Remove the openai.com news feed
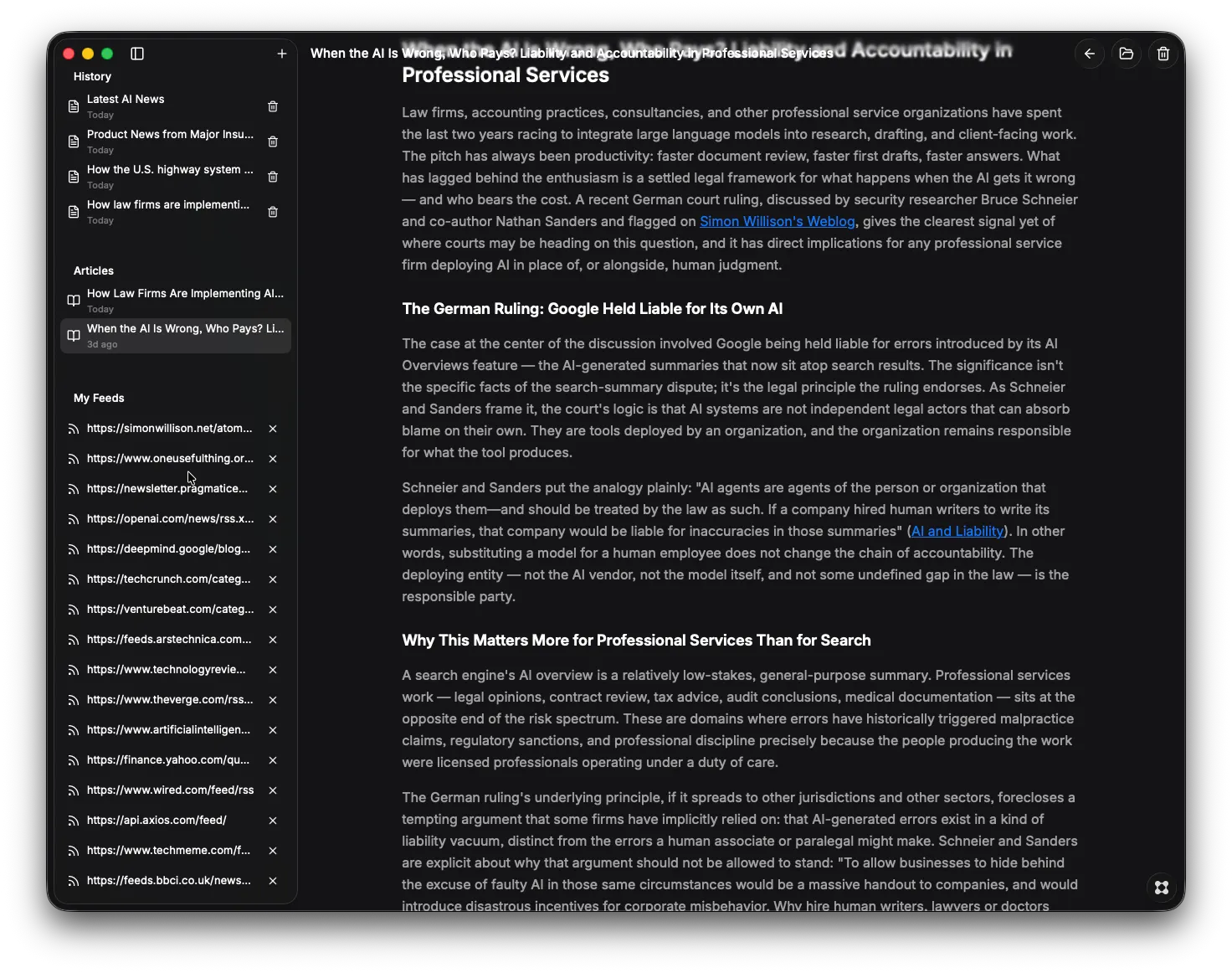Screen dimensions: 1232x973 273,519
